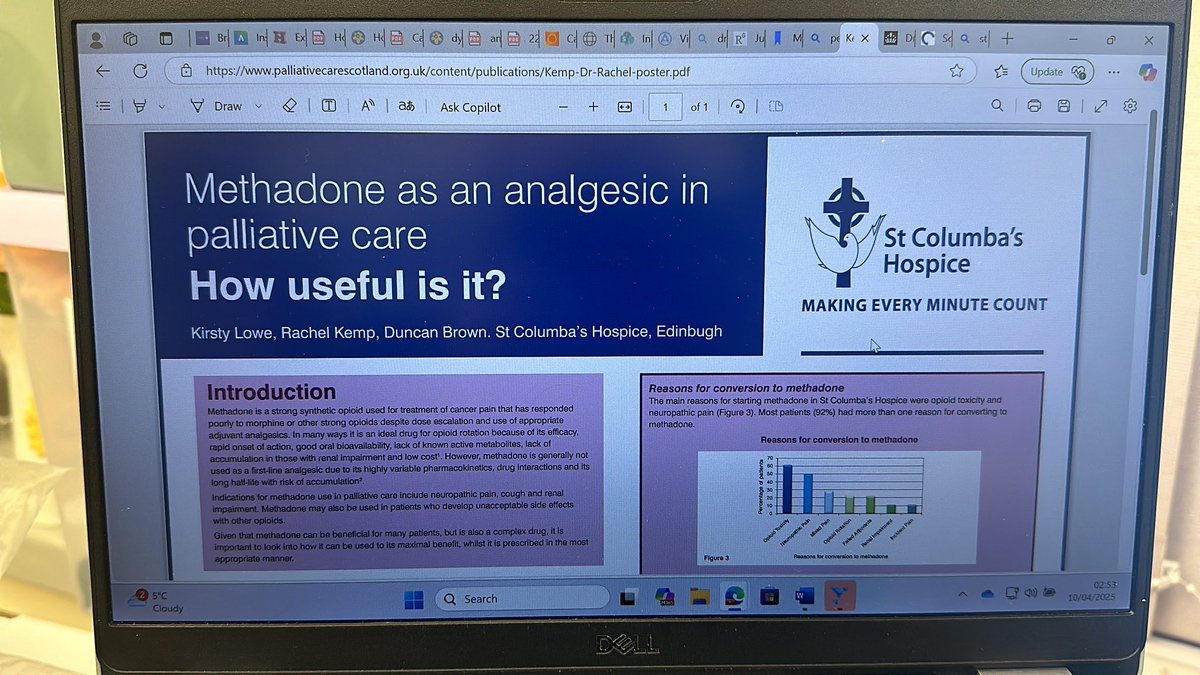Select the Draw tool

click(217, 106)
